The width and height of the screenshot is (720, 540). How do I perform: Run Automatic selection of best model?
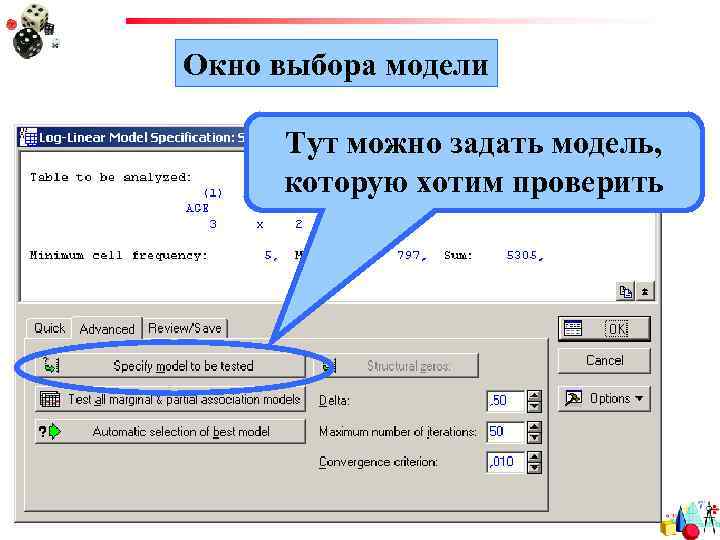170,432
